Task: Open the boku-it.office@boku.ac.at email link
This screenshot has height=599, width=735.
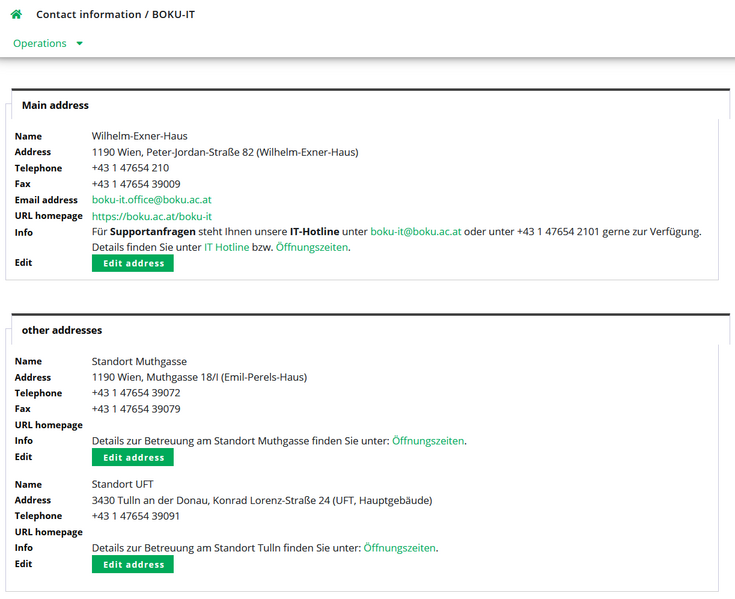Action: pyautogui.click(x=151, y=200)
